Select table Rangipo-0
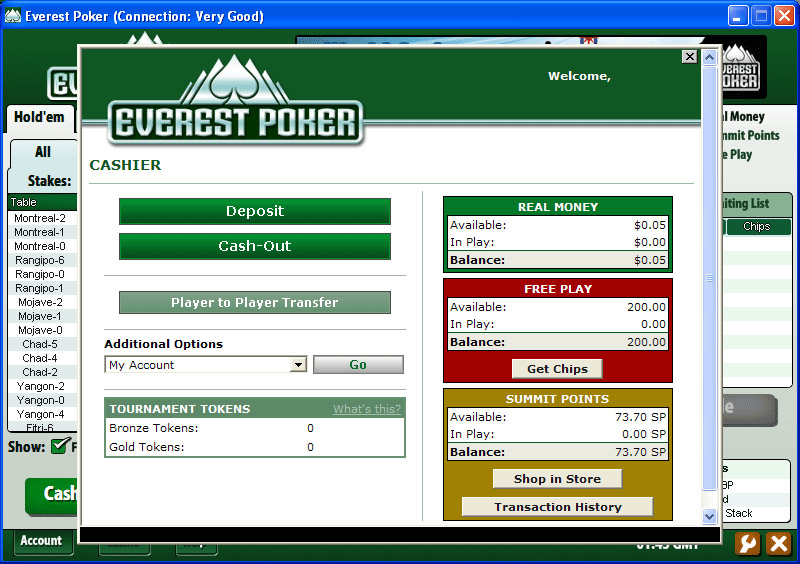This screenshot has width=800, height=564. 40,274
